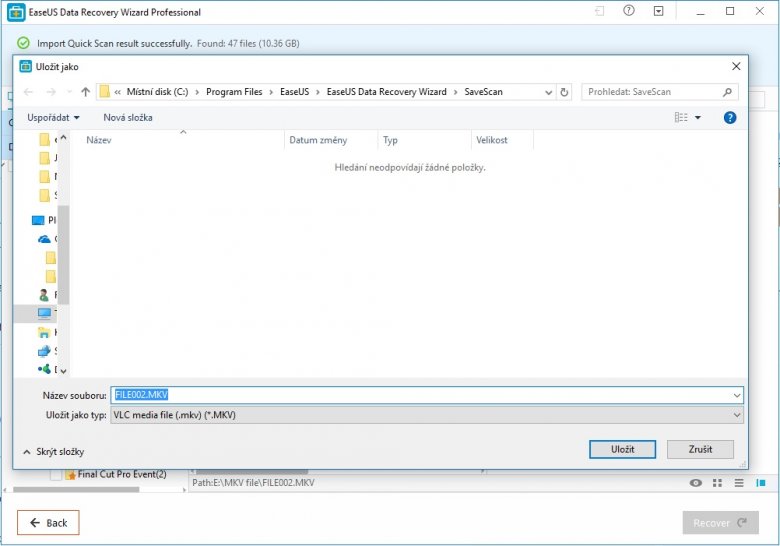Switch EaseUS results to blue detail pane view
The width and height of the screenshot is (780, 546).
pyautogui.click(x=761, y=483)
